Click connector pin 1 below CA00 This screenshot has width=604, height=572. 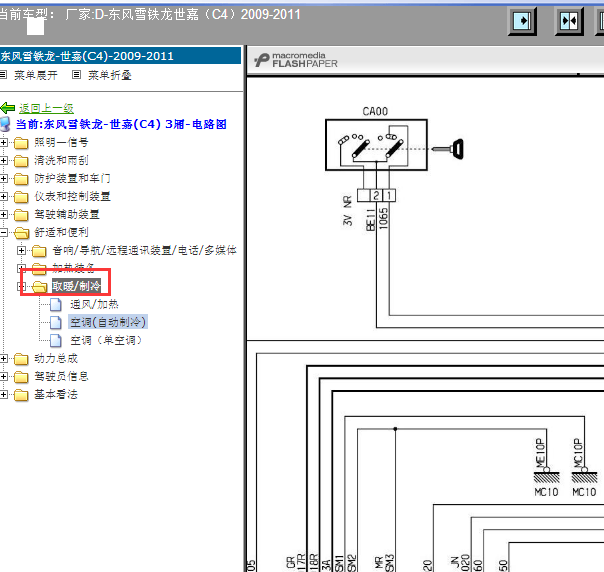(389, 195)
